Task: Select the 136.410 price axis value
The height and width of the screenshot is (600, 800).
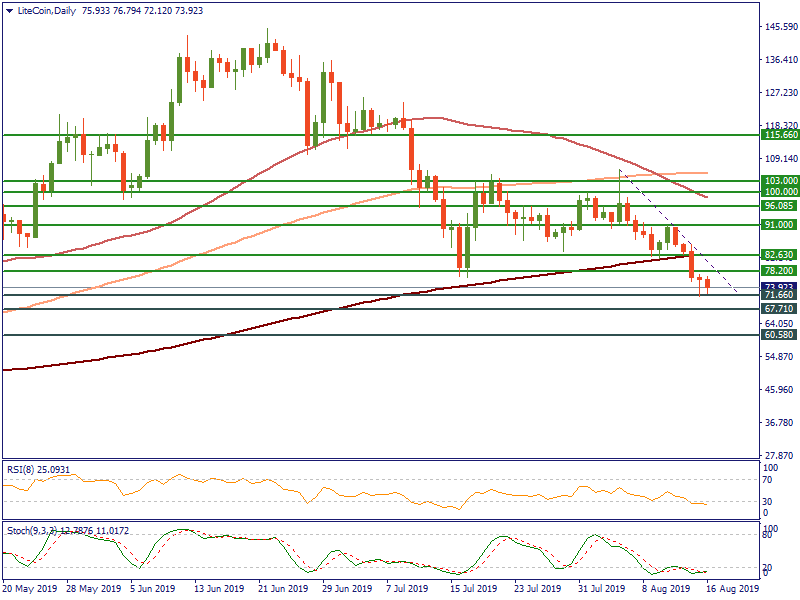Action: [x=781, y=60]
